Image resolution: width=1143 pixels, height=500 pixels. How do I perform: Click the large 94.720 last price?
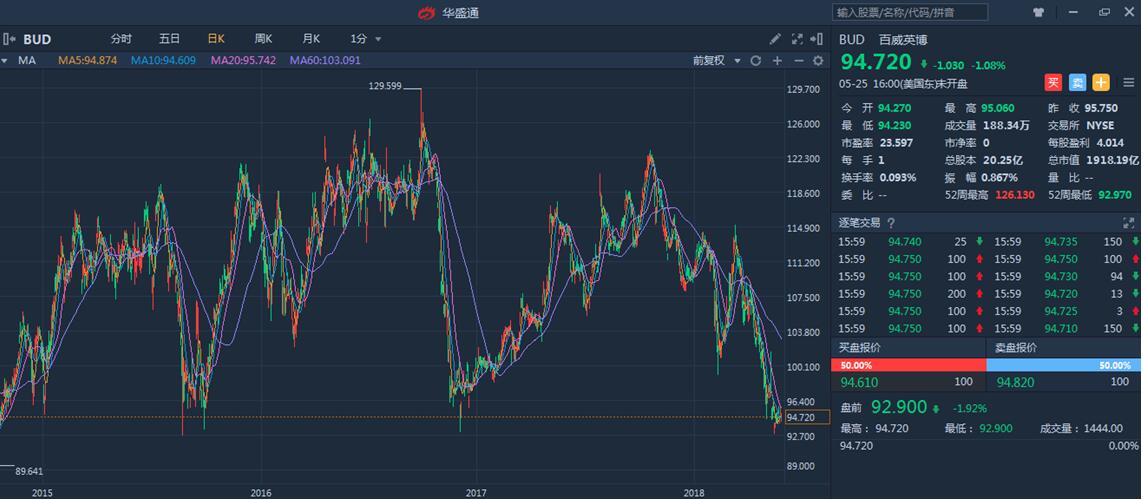point(876,61)
